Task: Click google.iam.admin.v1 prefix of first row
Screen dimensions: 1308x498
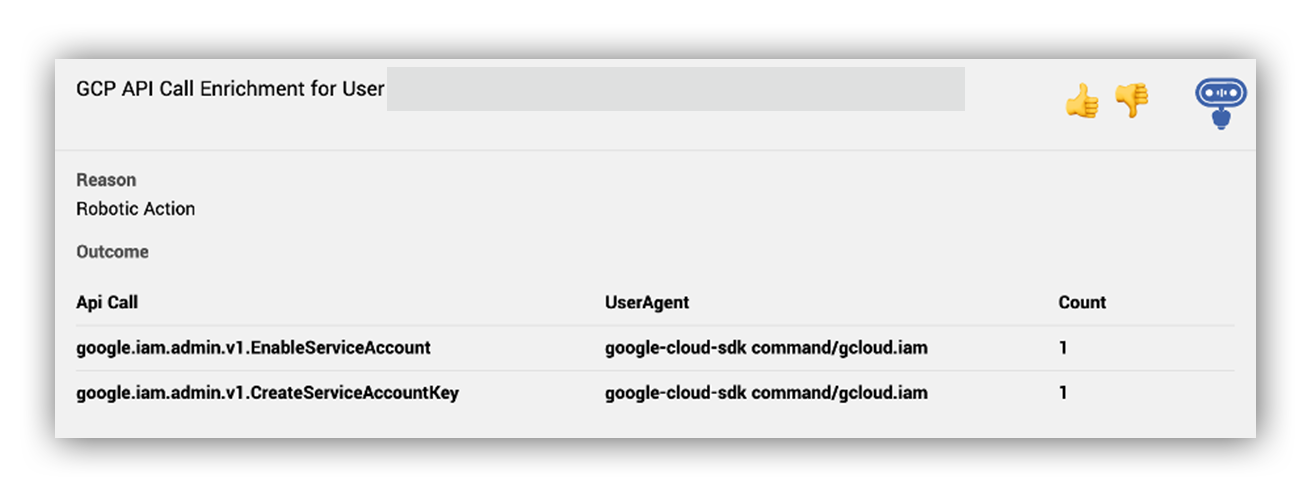Action: click(150, 348)
